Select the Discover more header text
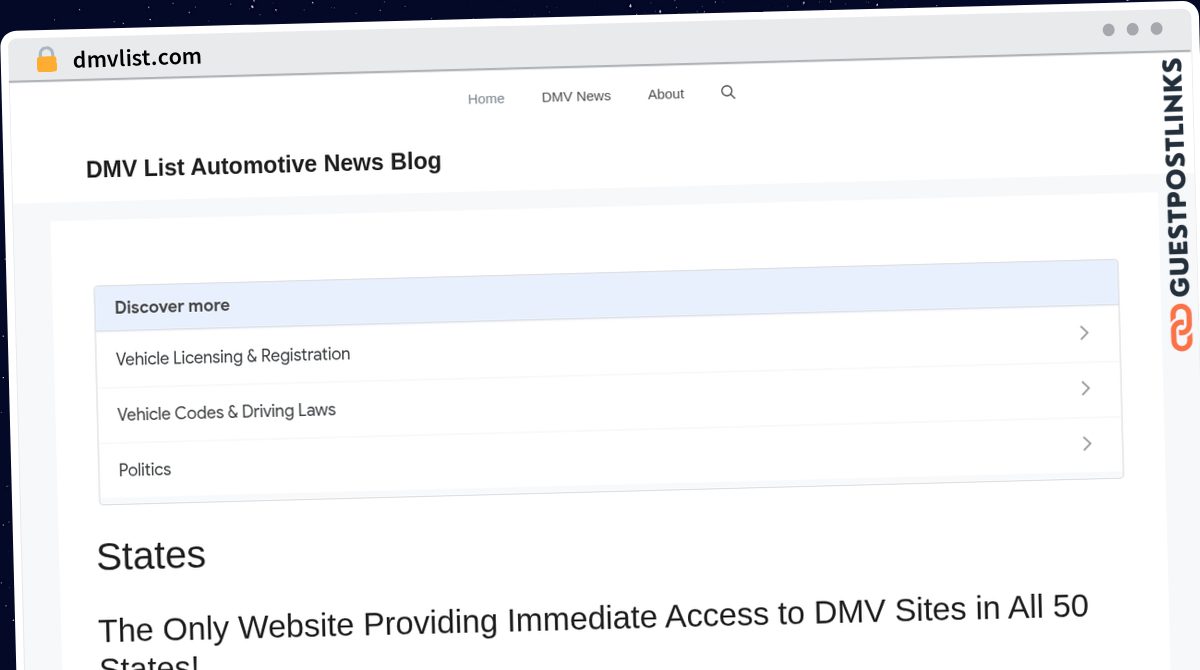 (172, 306)
